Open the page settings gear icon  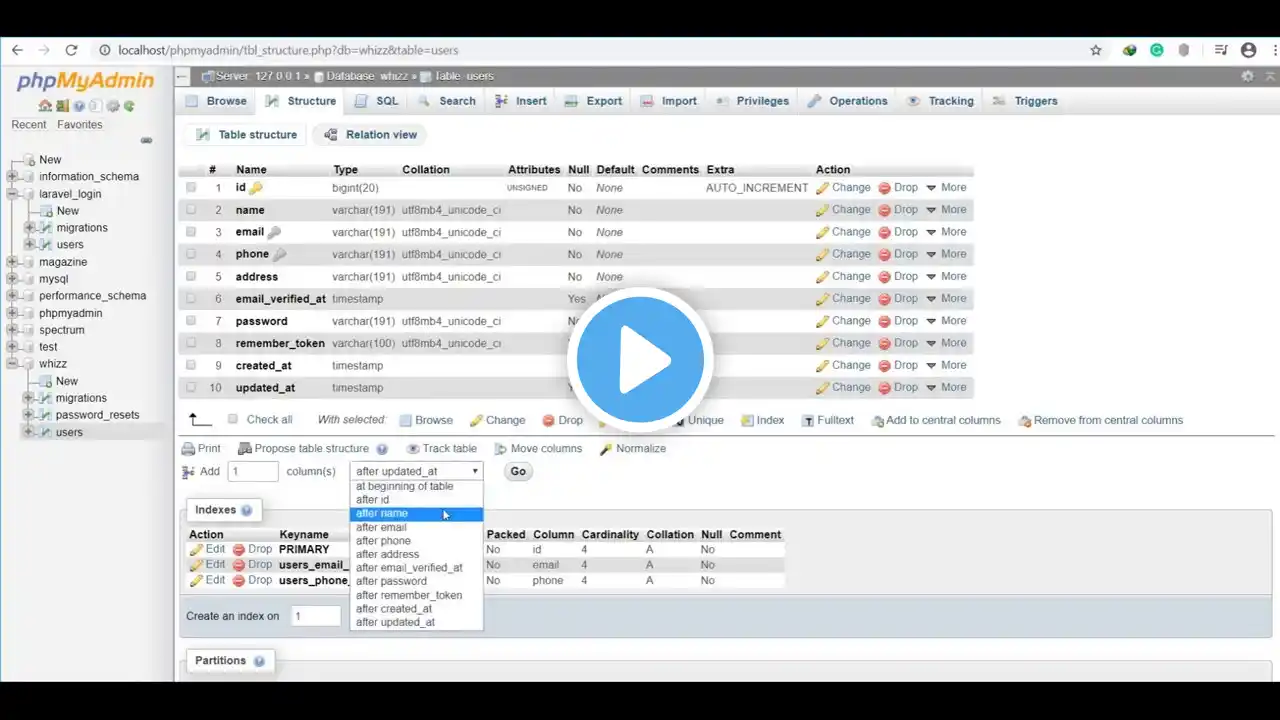(1247, 76)
